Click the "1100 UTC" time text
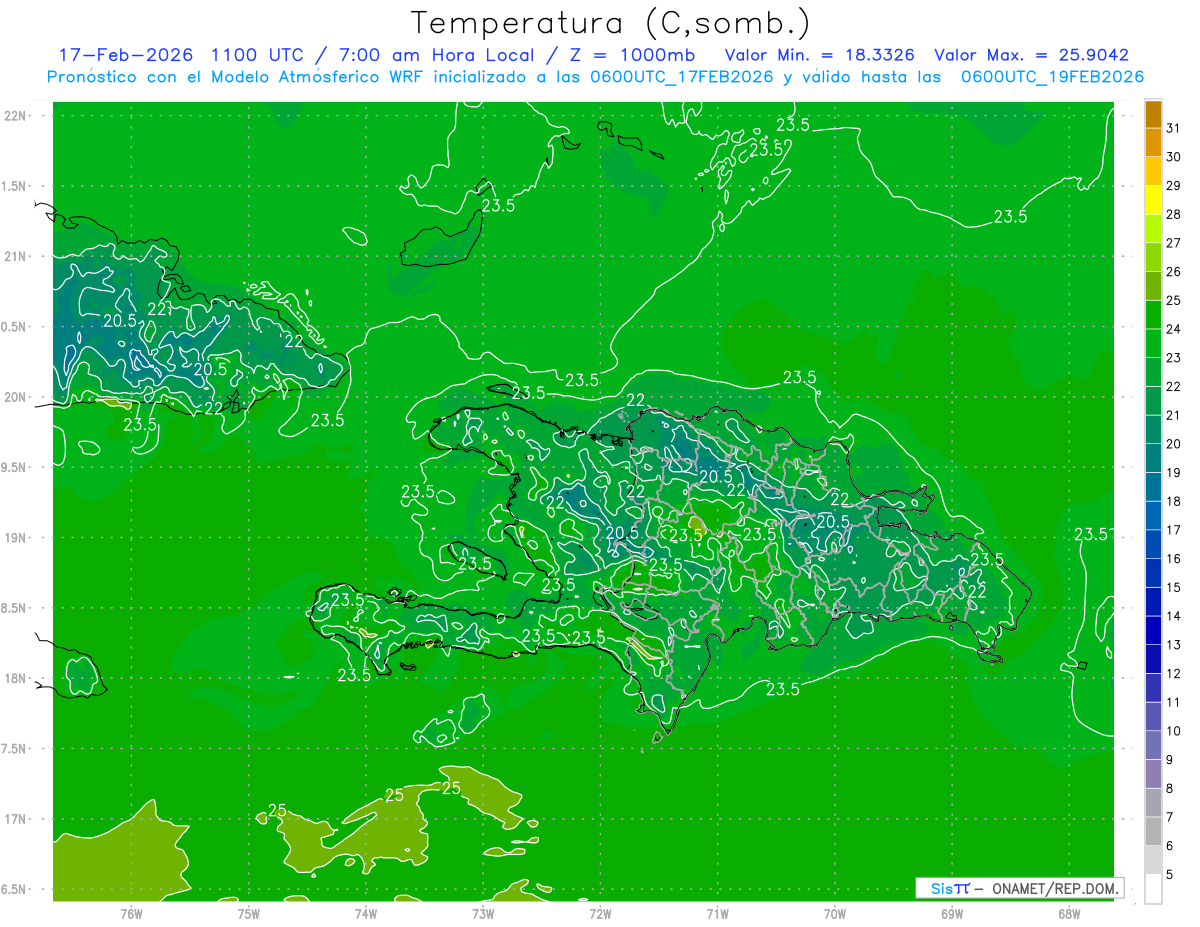This screenshot has width=1200, height=927. [x=259, y=55]
